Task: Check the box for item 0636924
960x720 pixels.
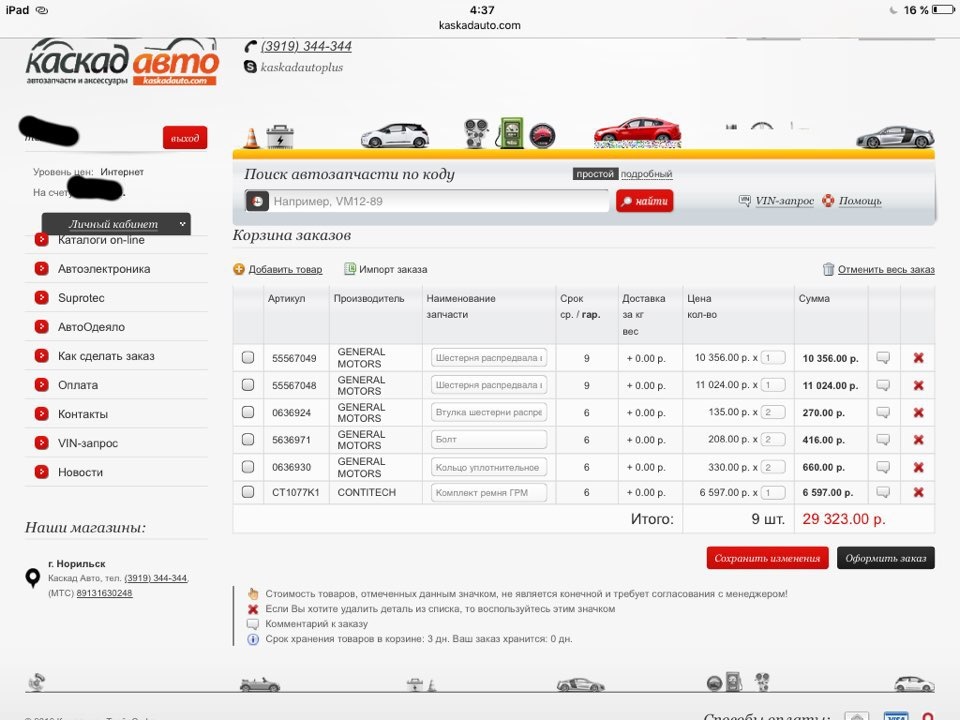Action: tap(248, 412)
